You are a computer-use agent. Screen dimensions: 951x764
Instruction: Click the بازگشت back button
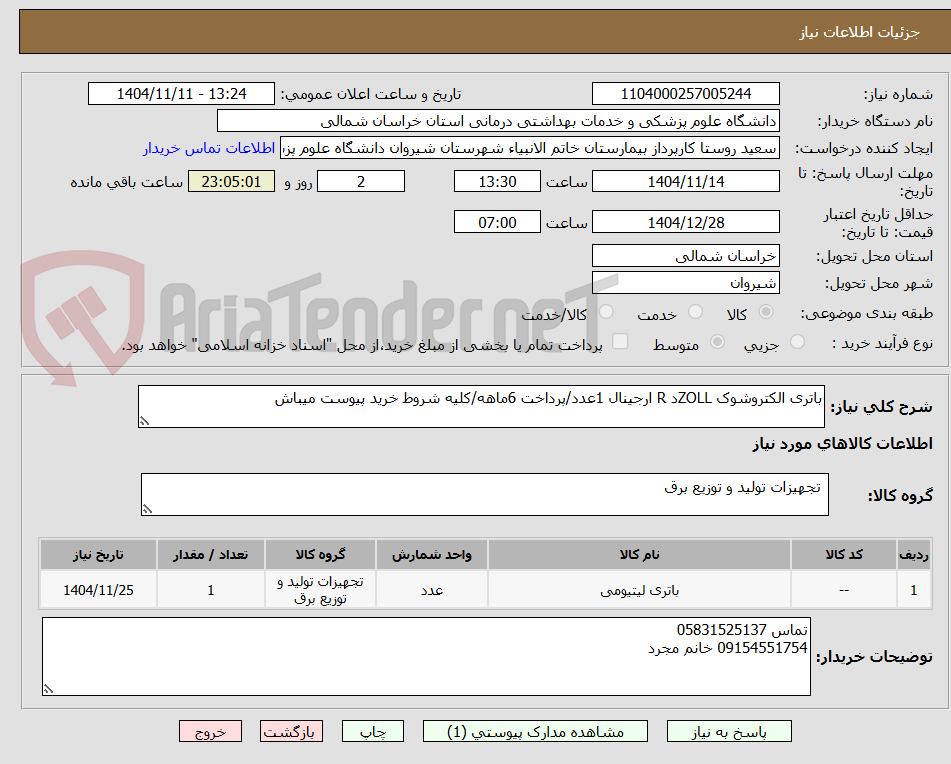(x=291, y=731)
